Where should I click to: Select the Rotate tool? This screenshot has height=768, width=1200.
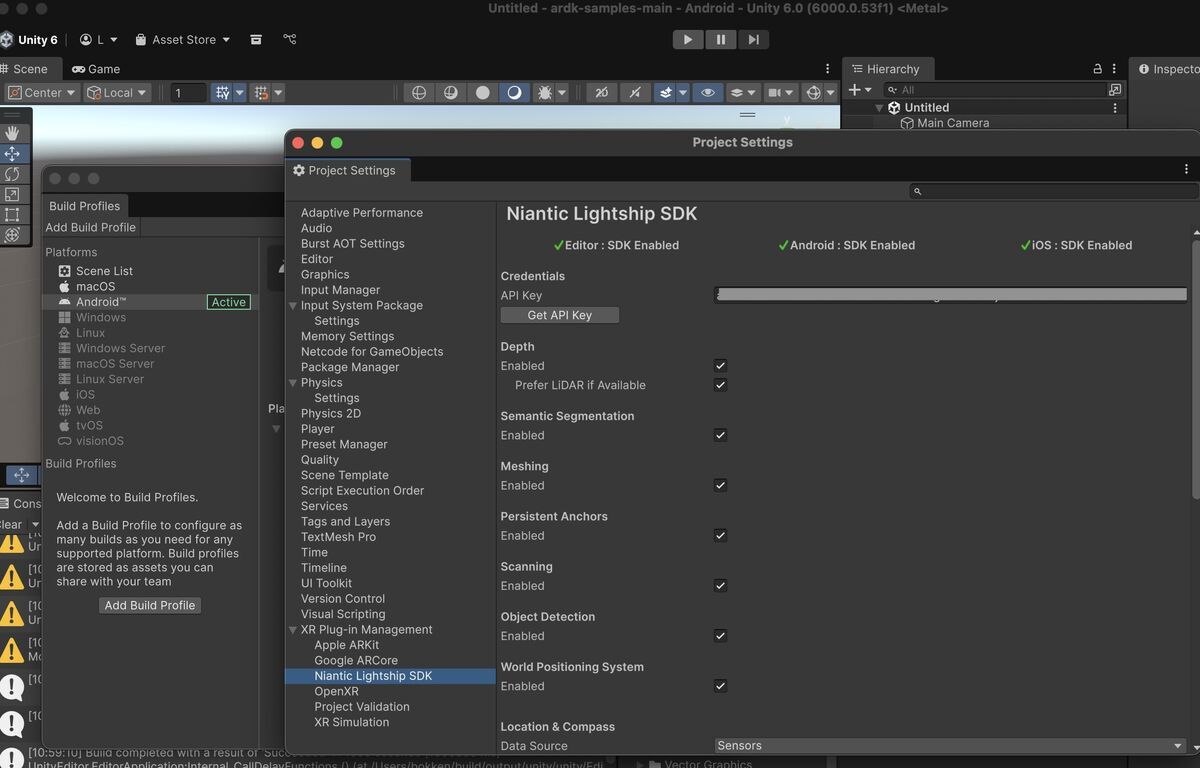13,174
